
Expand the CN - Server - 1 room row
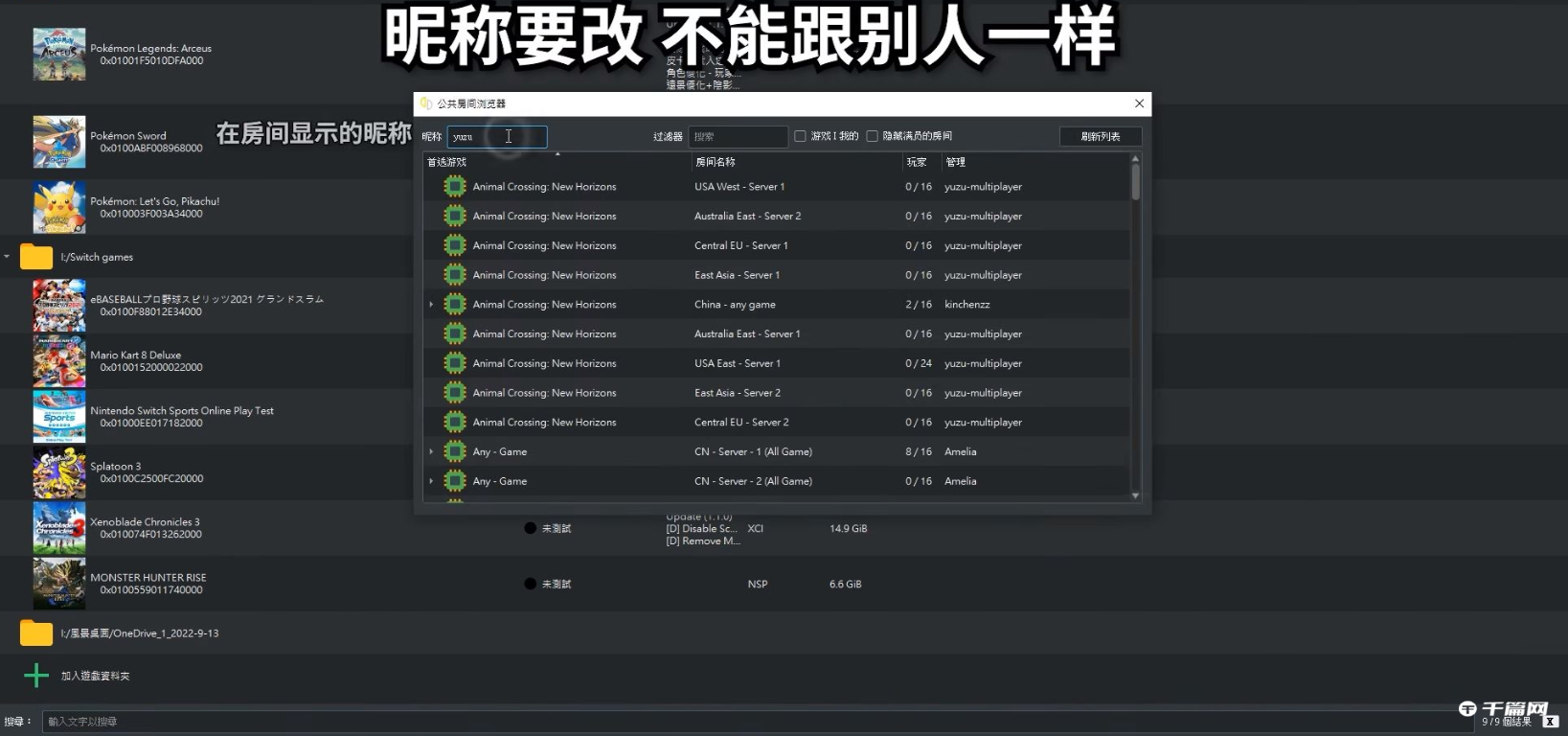coord(431,451)
